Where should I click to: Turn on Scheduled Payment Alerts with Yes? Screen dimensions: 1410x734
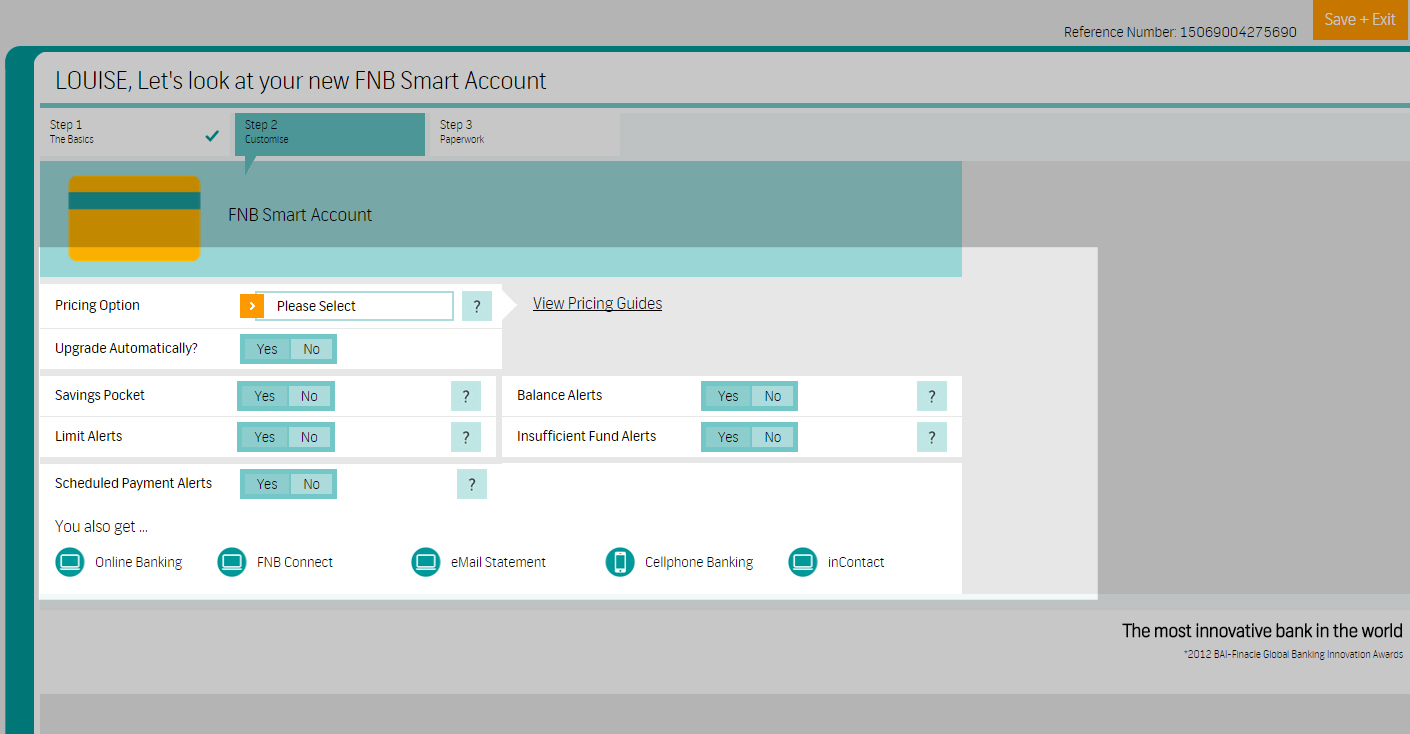[x=267, y=484]
